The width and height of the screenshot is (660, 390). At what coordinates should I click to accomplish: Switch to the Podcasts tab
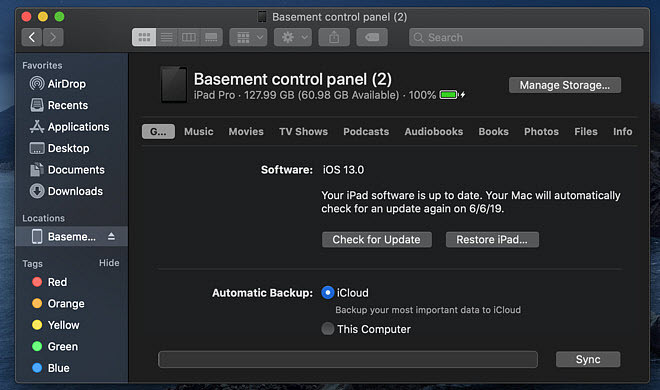pyautogui.click(x=366, y=132)
